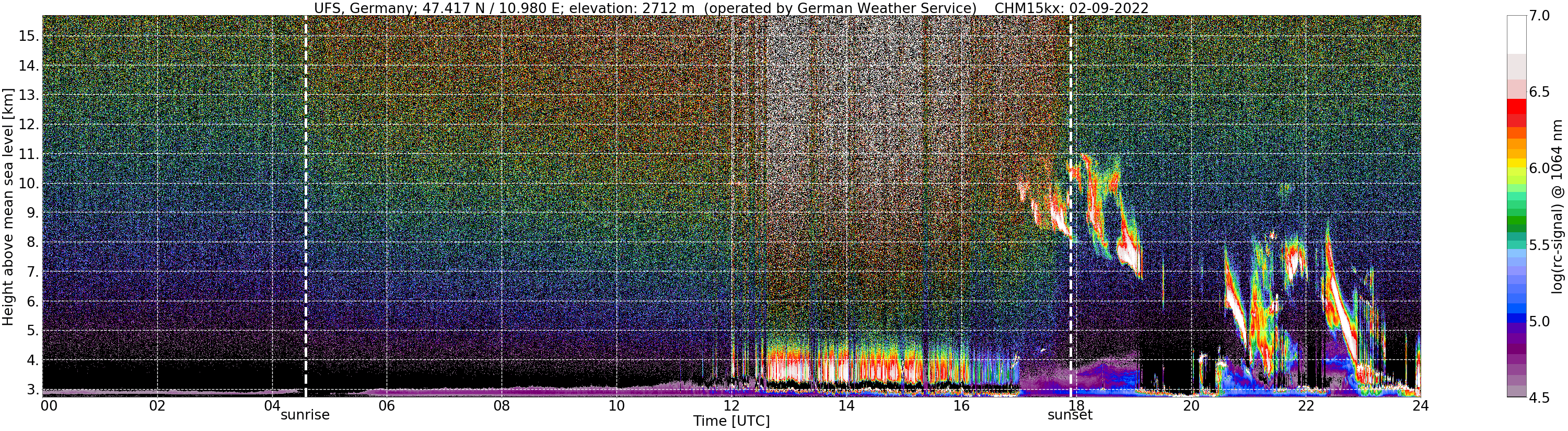Click the green band of the colorbar

[x=1517, y=220]
